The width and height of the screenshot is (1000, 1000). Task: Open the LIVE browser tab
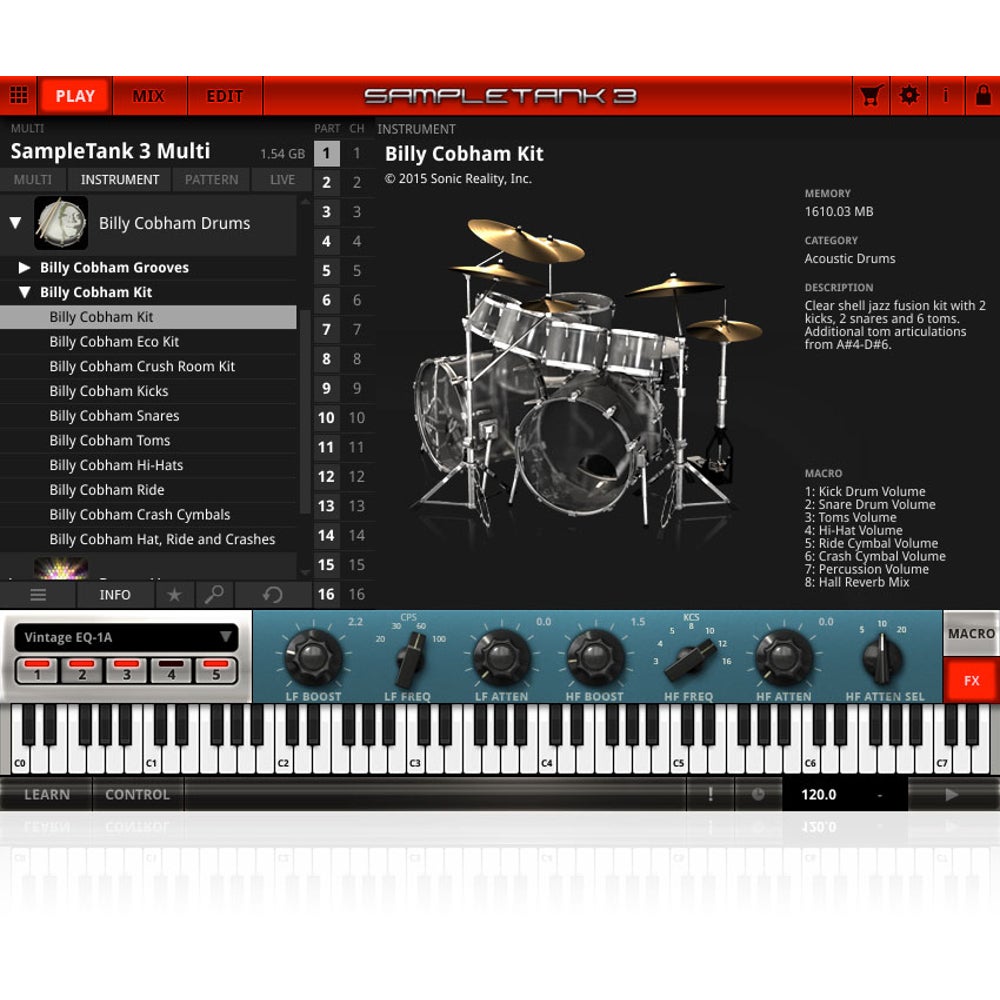282,180
